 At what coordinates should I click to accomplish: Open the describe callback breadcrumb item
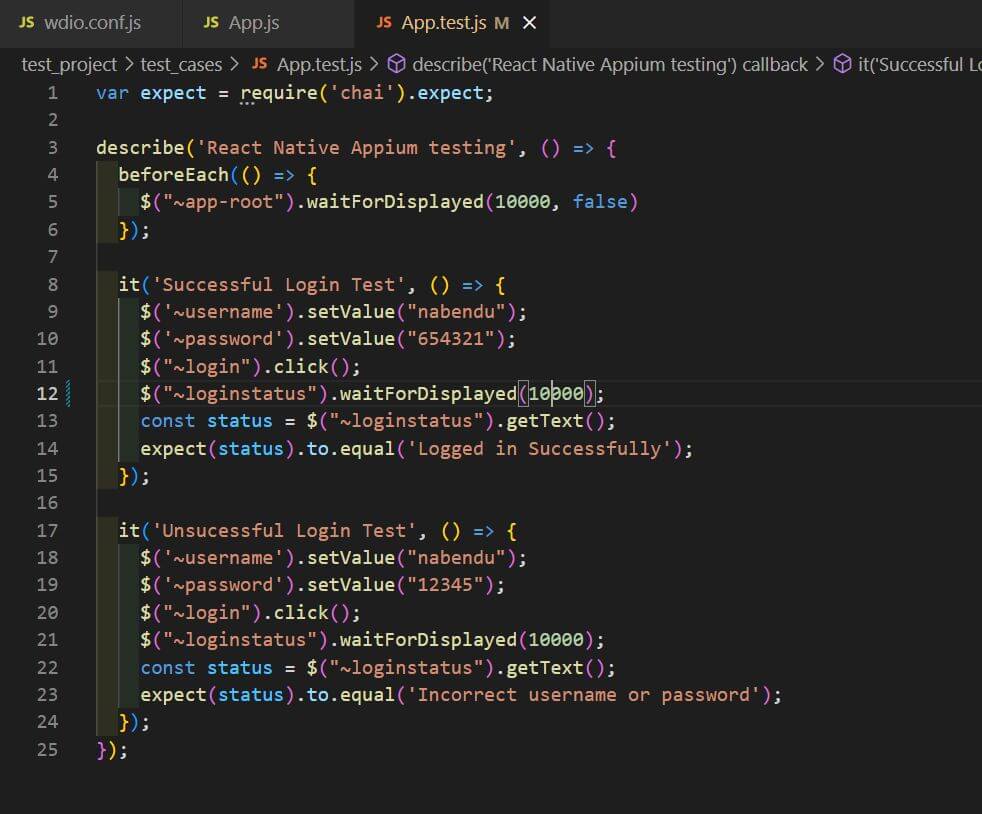click(609, 64)
